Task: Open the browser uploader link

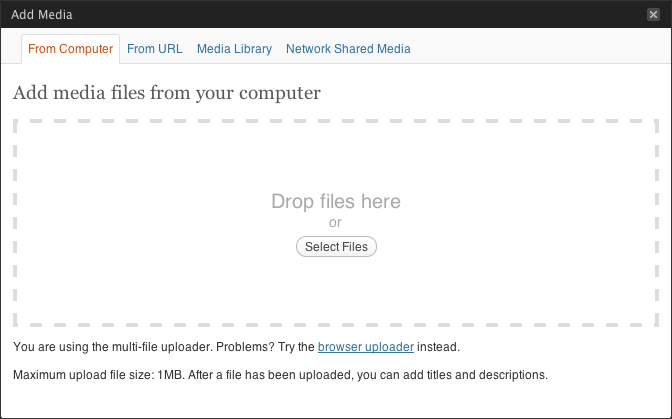Action: (x=366, y=347)
